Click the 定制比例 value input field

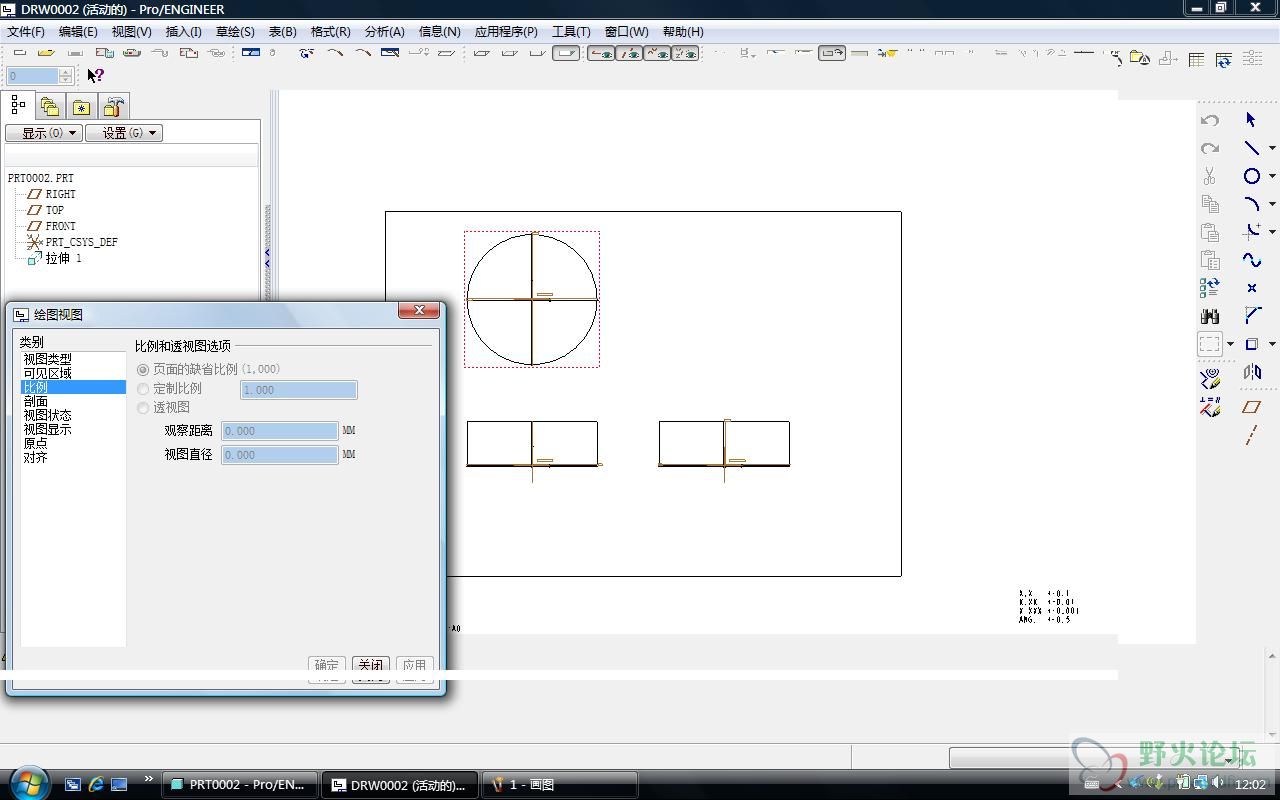(x=299, y=390)
